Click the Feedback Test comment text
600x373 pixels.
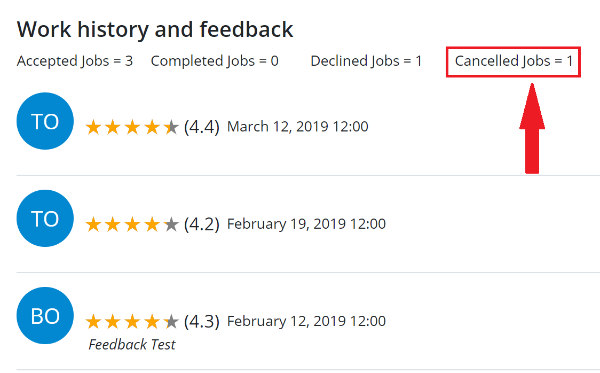[x=132, y=344]
